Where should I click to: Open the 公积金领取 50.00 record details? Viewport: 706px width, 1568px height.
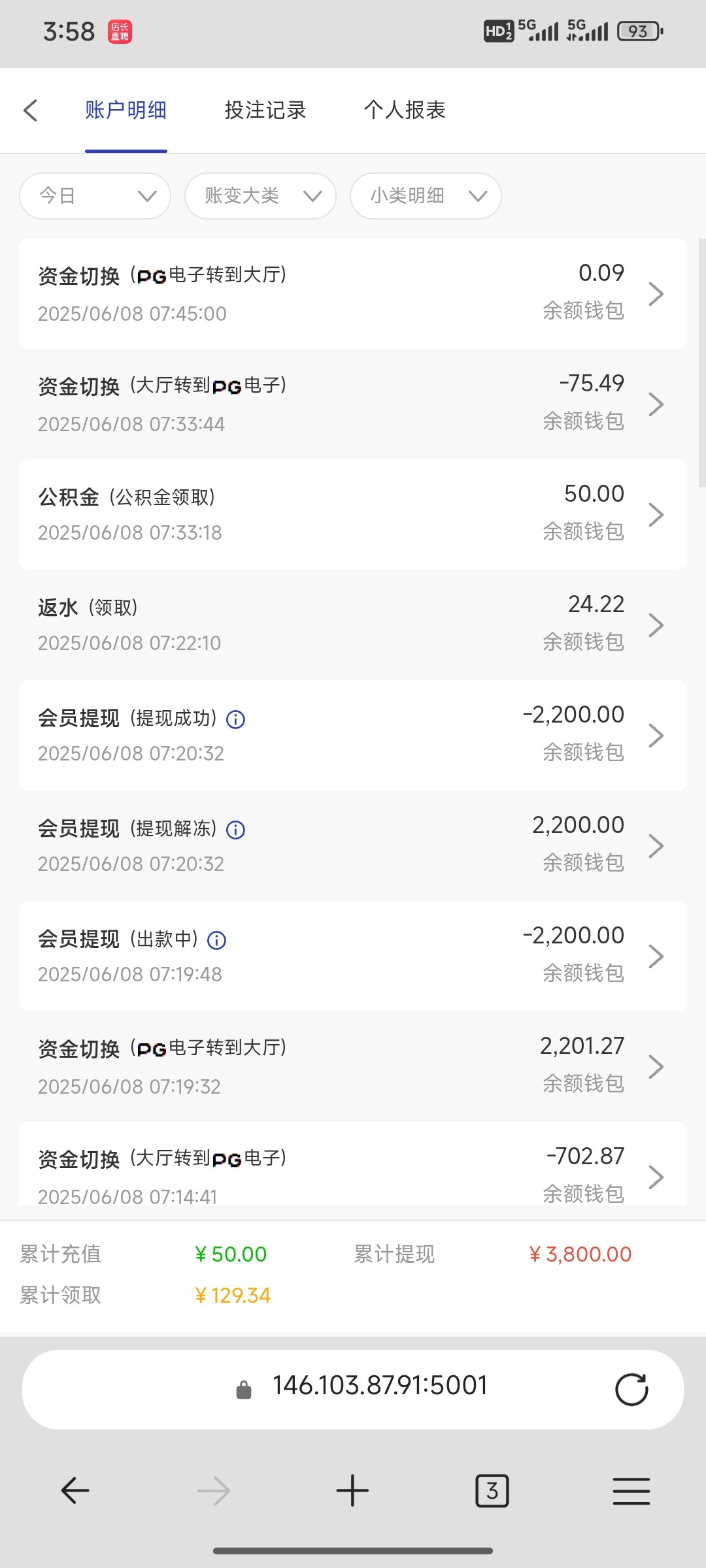[x=353, y=514]
